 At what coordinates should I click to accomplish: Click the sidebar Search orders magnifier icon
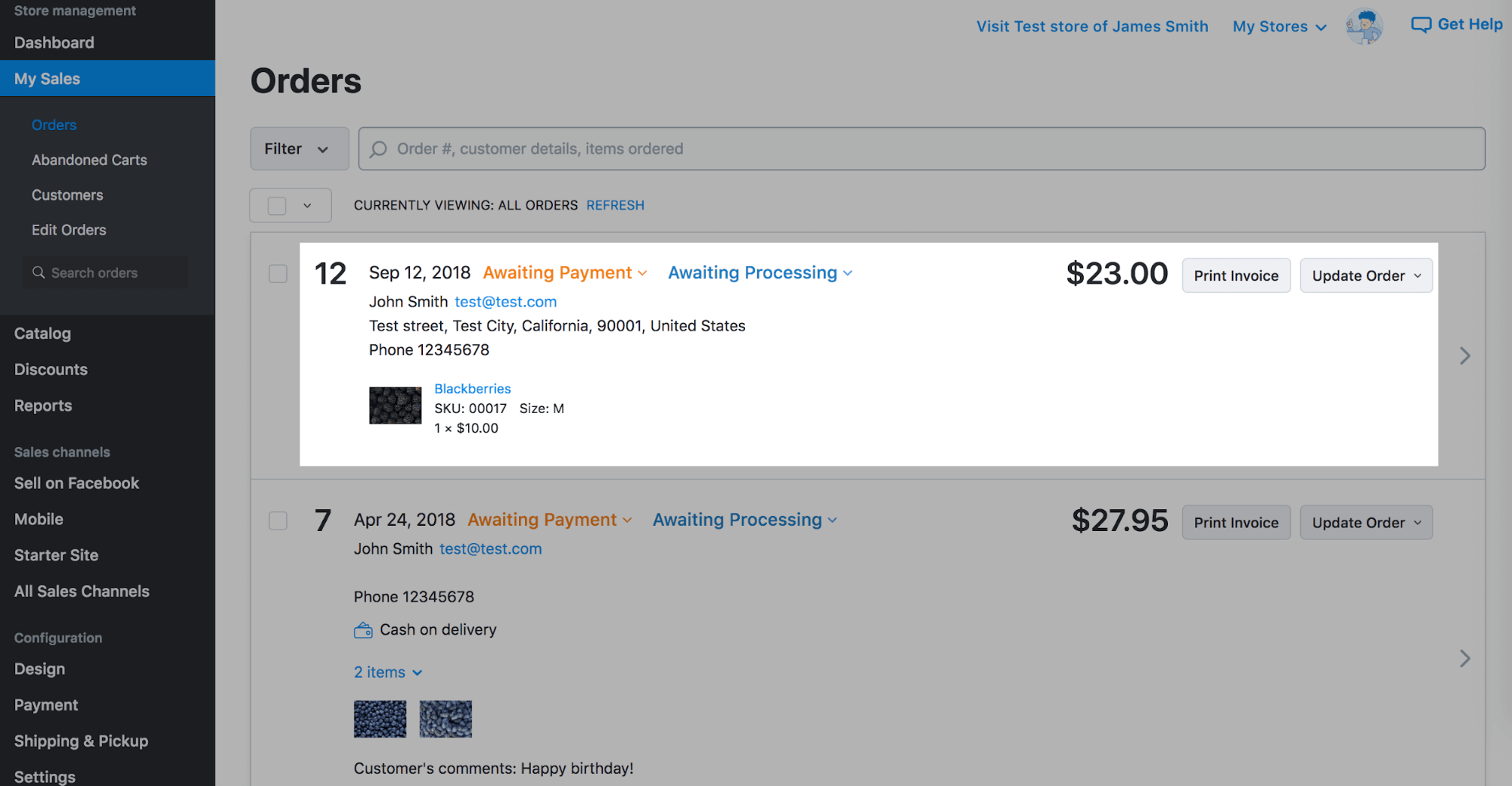pyautogui.click(x=39, y=272)
